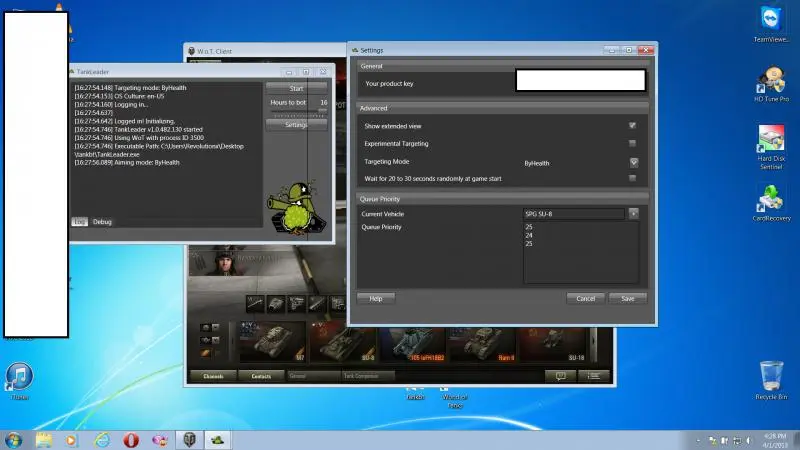The width and height of the screenshot is (800, 450).
Task: Switch to the Debug tab in TankLeader
Action: [102, 222]
